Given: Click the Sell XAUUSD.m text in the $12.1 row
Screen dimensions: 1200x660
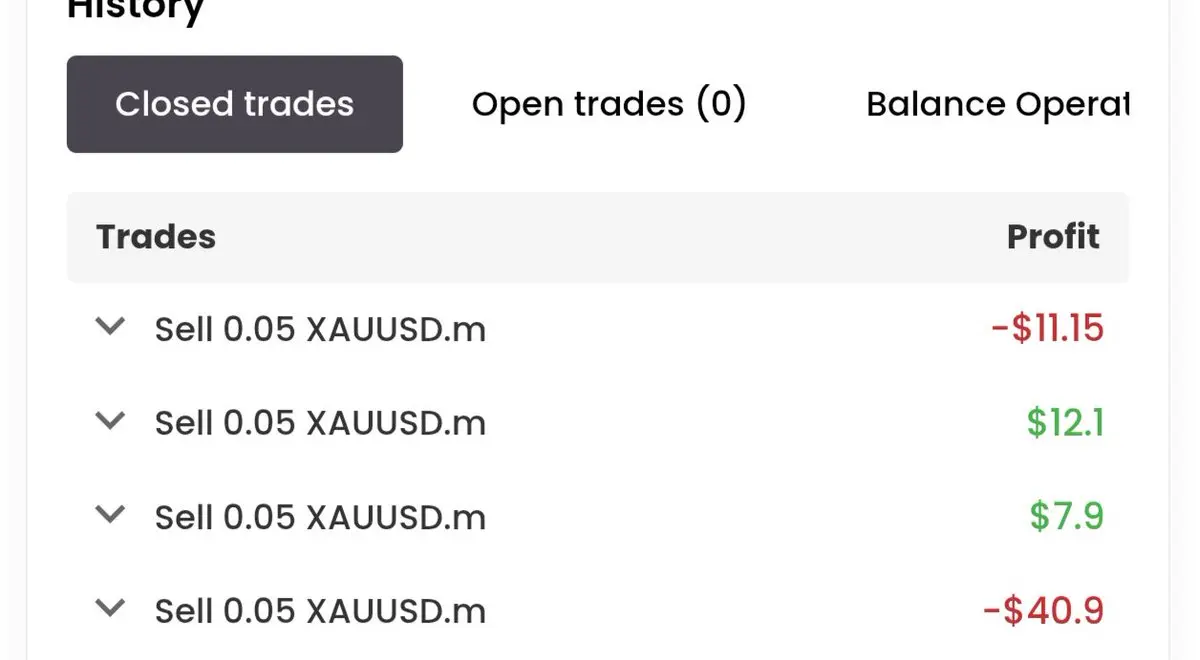Looking at the screenshot, I should point(320,423).
